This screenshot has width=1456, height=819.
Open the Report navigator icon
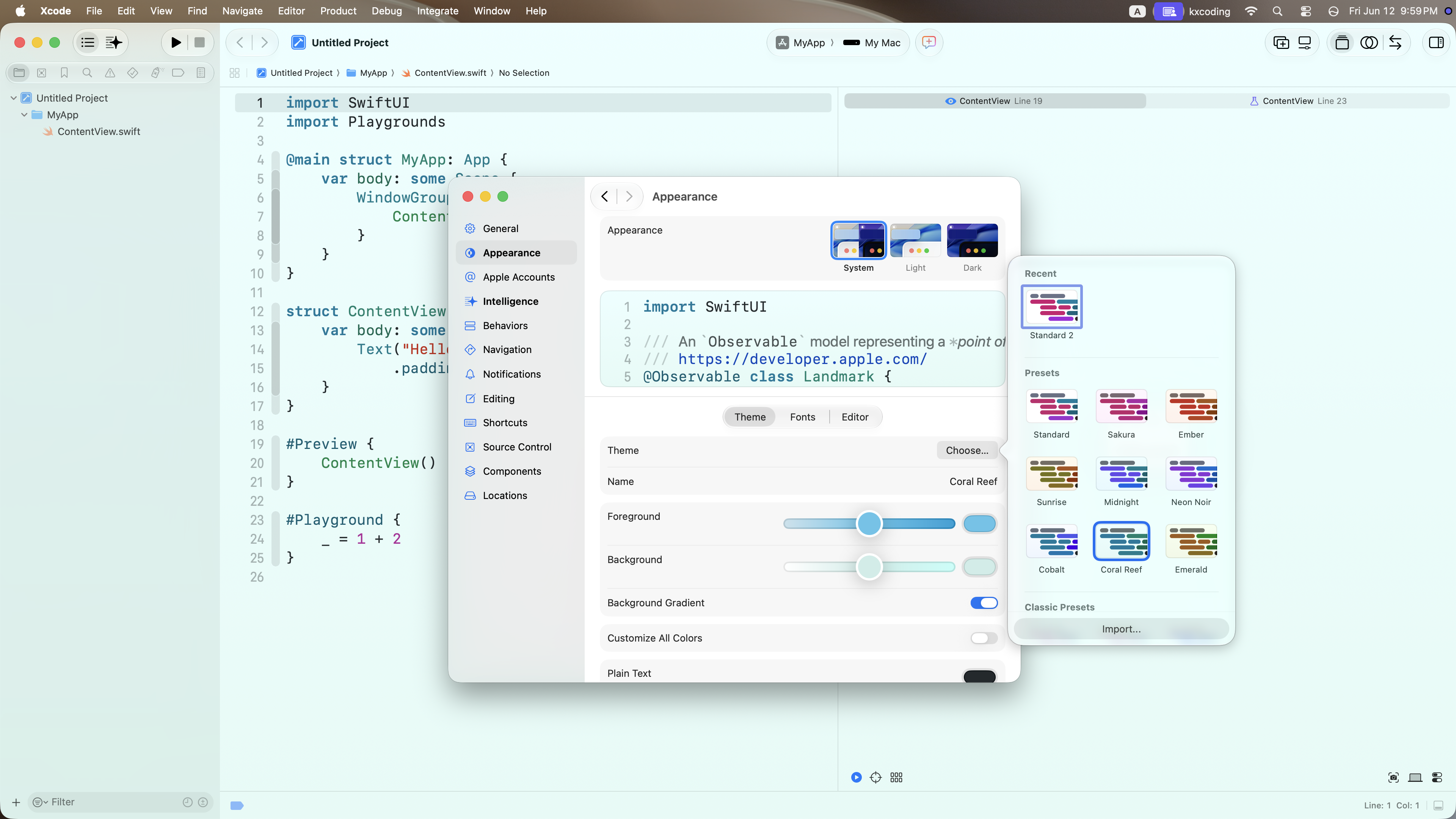pos(201,72)
